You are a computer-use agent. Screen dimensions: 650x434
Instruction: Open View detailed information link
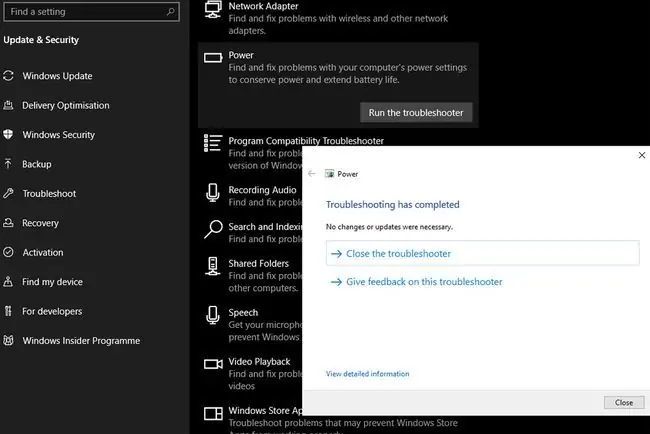[367, 373]
